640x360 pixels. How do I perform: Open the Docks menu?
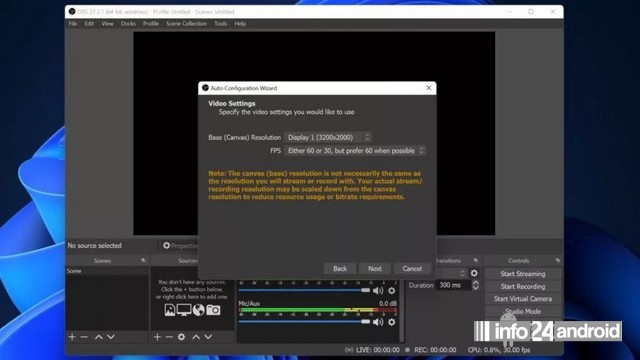(128, 24)
